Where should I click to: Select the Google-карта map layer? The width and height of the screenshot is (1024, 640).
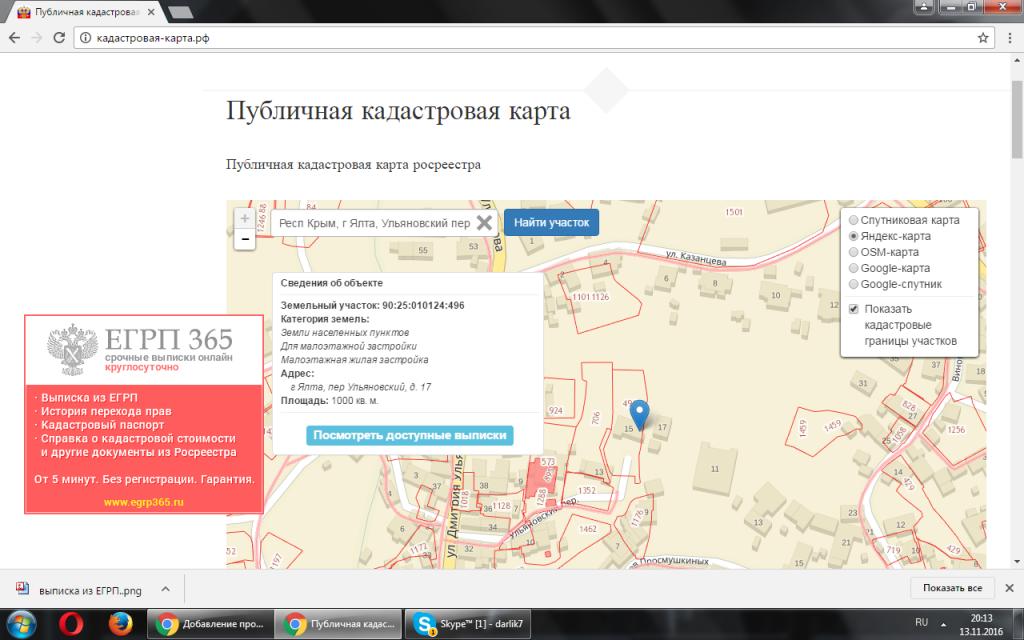coord(854,268)
